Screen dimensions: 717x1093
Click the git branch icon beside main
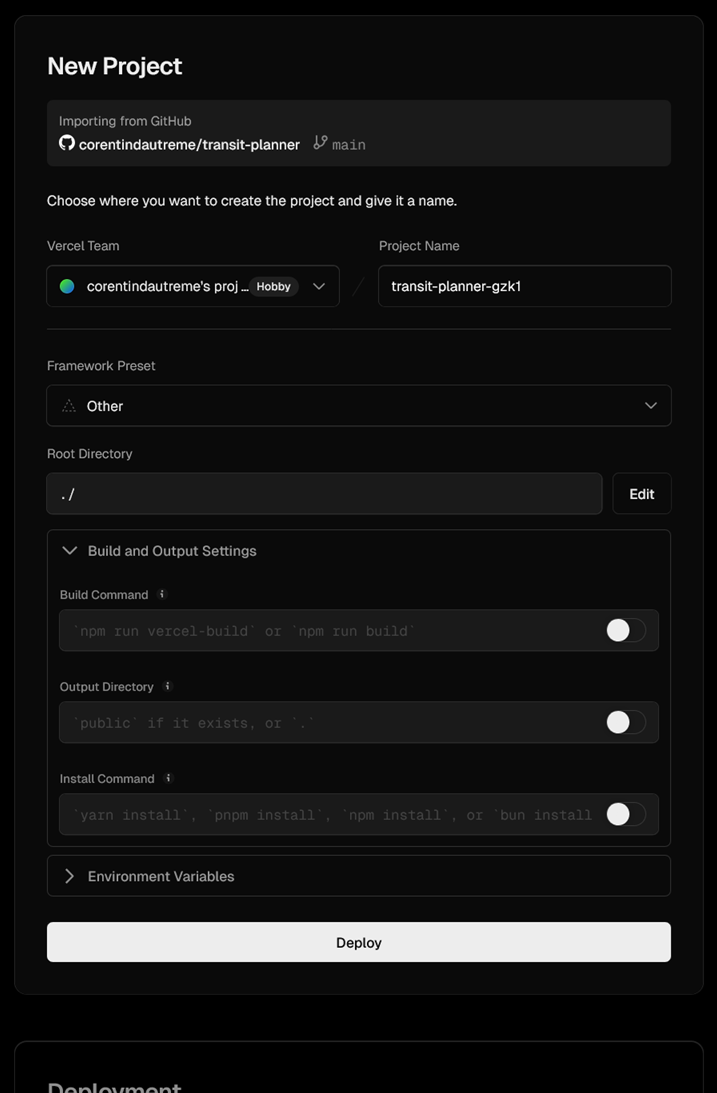(320, 143)
